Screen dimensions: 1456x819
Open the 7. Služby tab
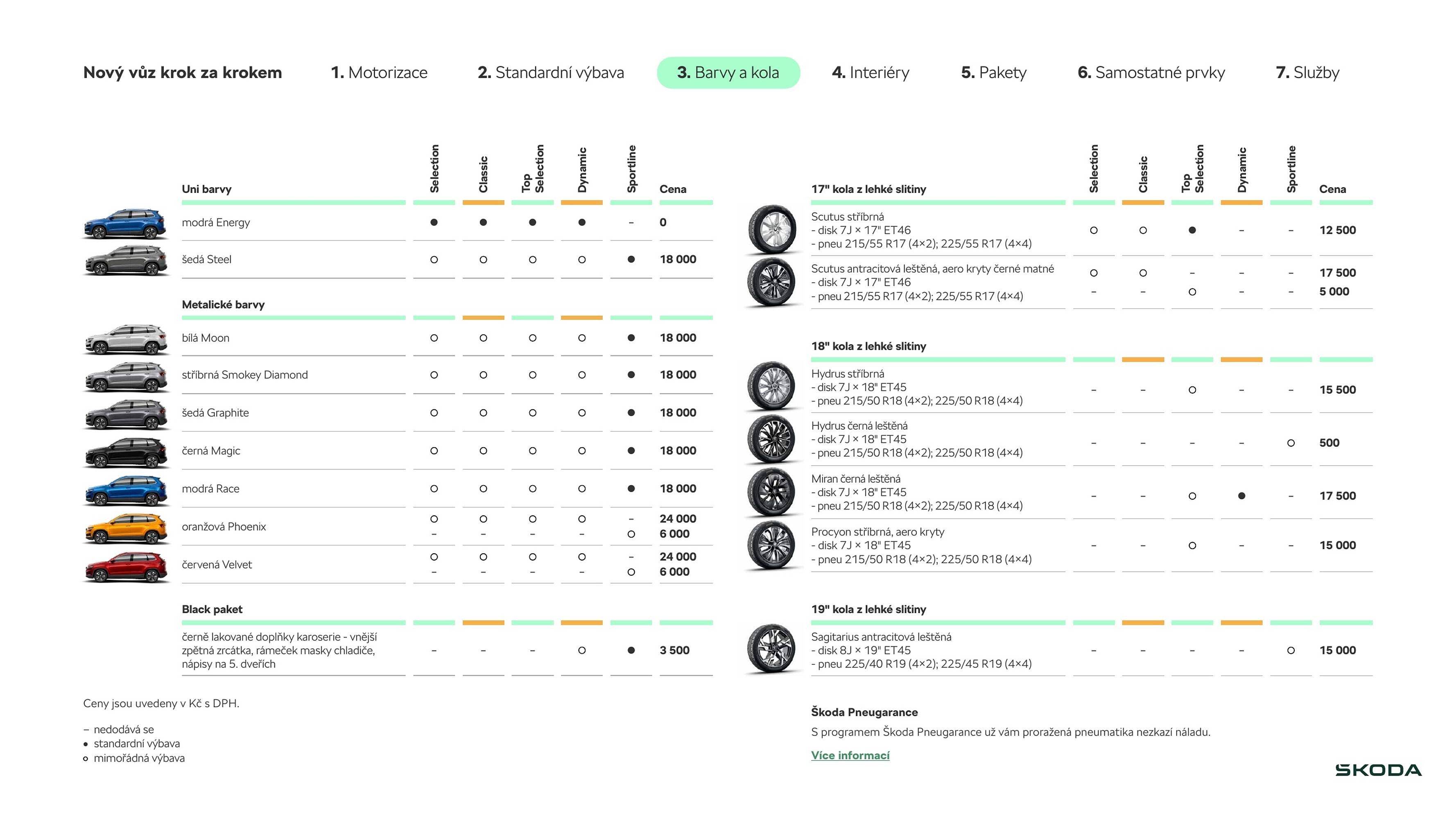1307,72
